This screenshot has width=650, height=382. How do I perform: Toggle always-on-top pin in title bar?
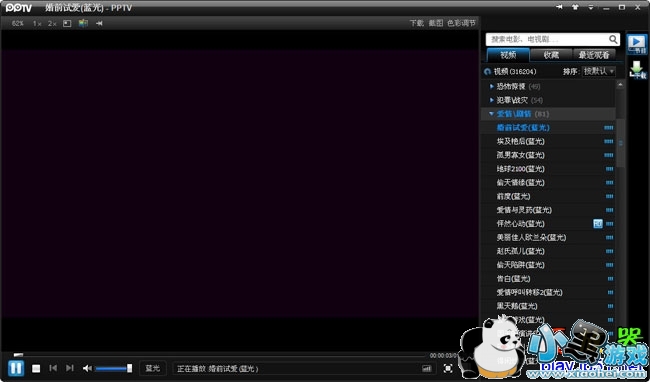pos(559,7)
